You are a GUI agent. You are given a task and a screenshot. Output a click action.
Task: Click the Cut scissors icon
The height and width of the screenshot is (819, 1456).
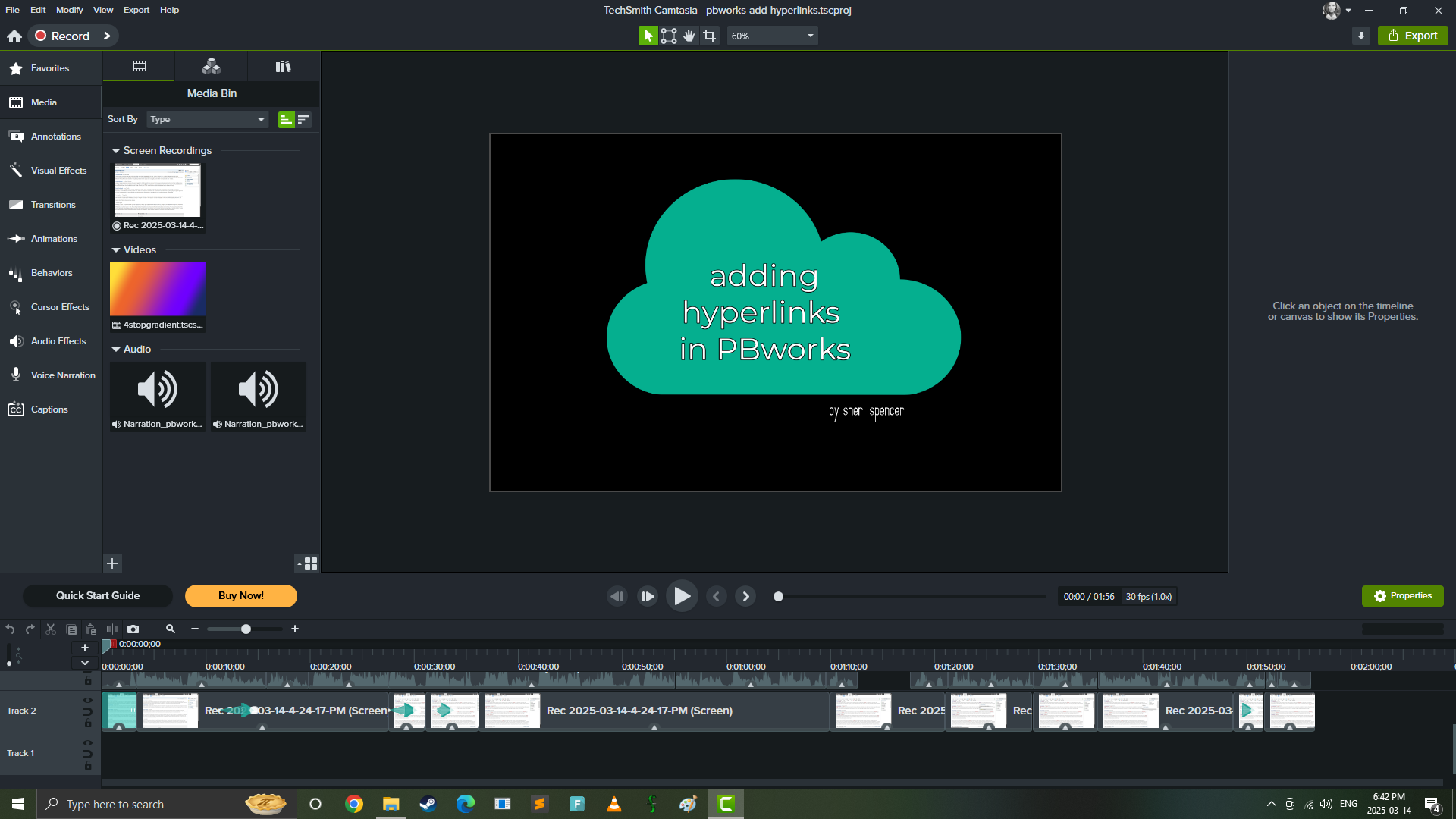[51, 629]
